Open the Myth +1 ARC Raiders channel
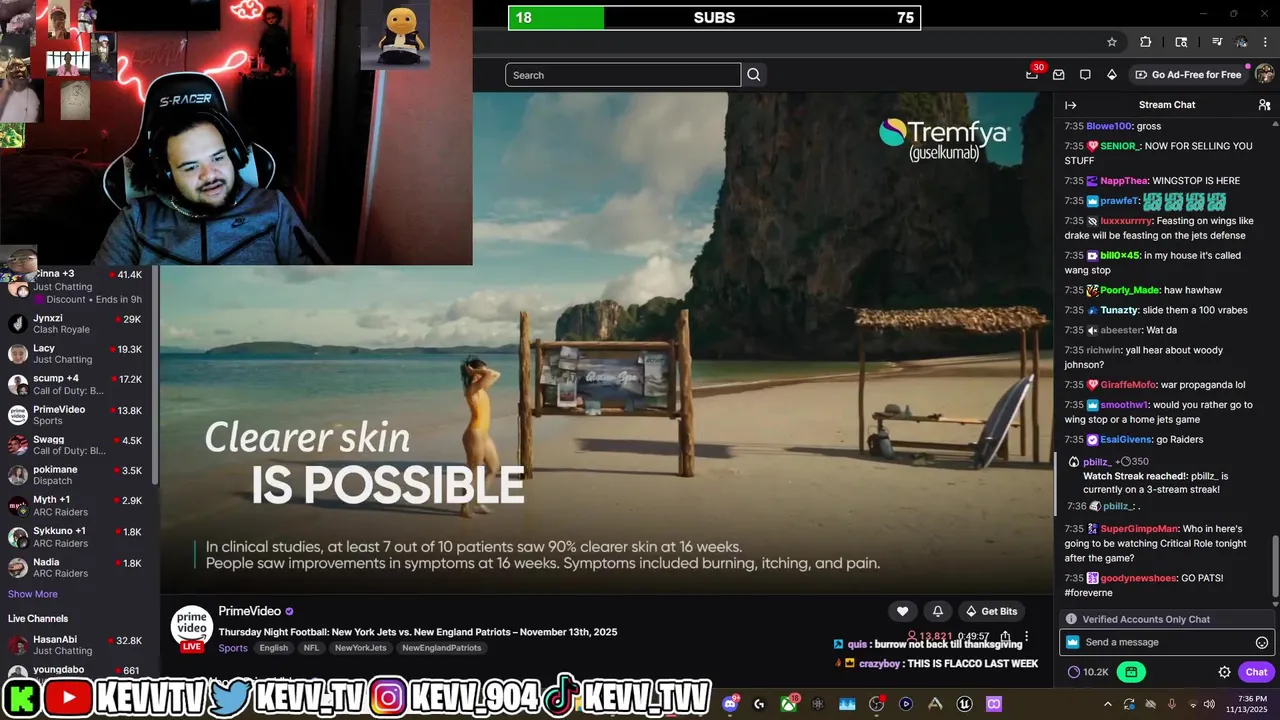1280x720 pixels. (76, 505)
